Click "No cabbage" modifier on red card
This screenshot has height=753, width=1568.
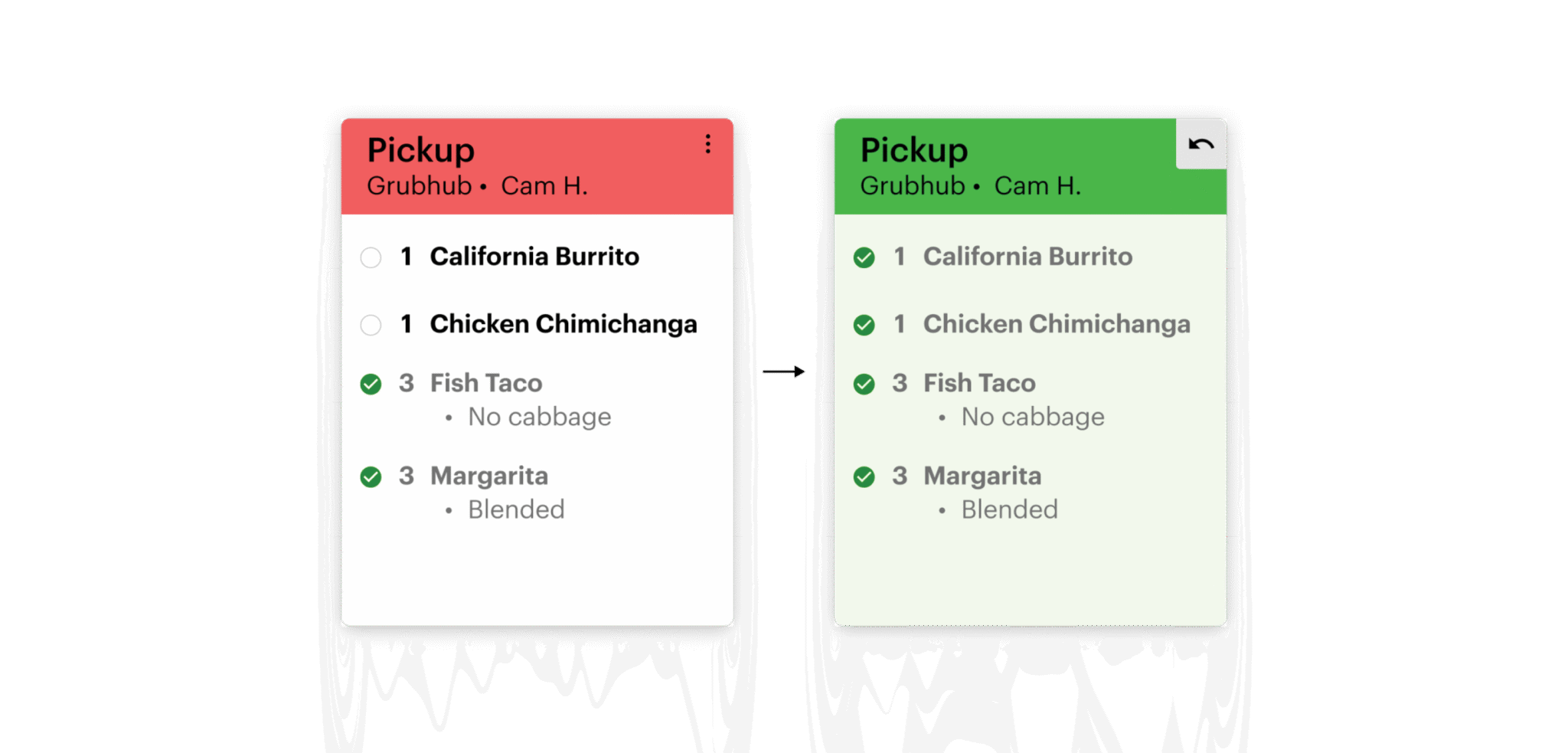[539, 417]
